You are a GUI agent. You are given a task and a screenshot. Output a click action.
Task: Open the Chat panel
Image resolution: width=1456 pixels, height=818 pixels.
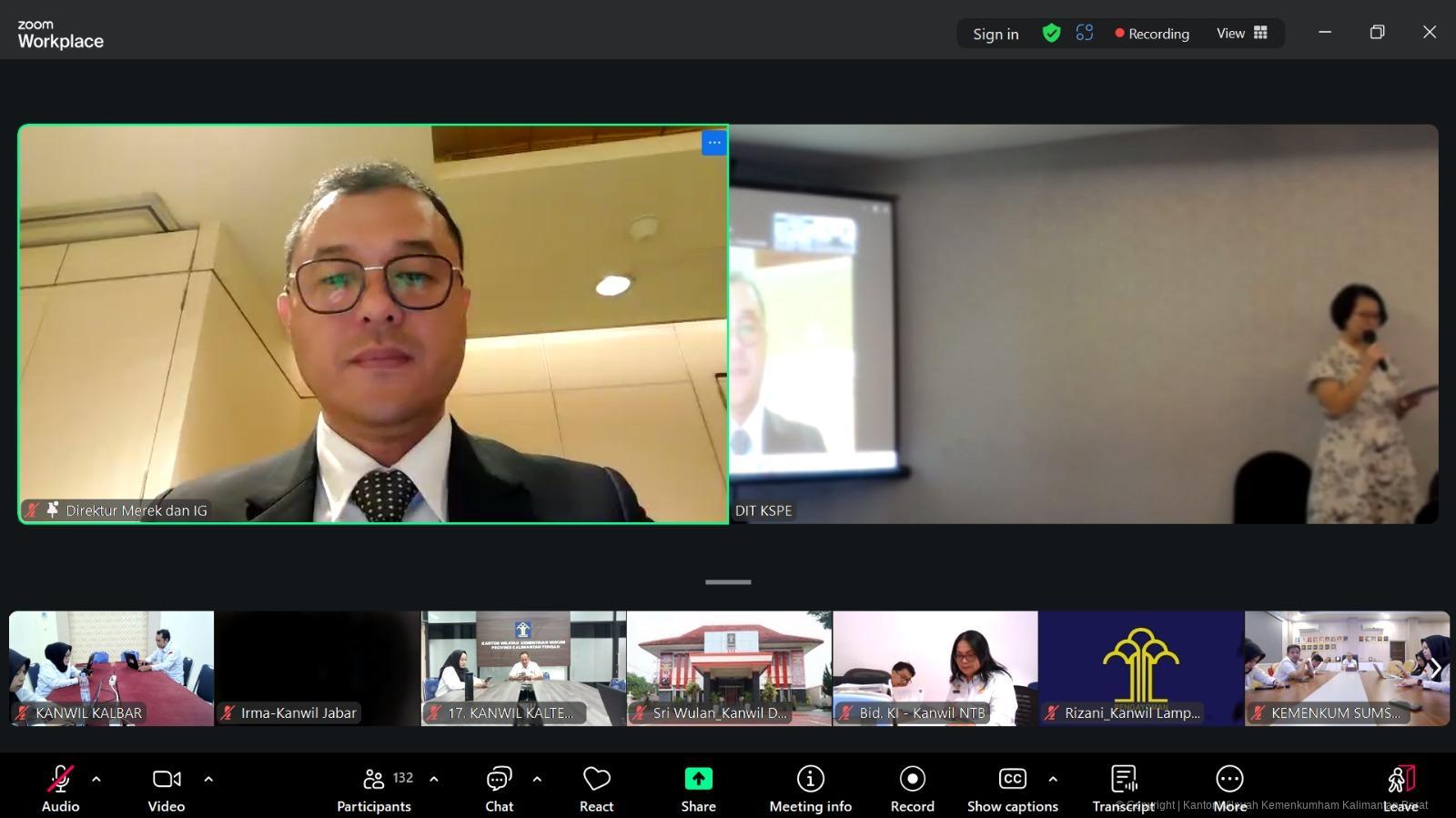[x=499, y=788]
